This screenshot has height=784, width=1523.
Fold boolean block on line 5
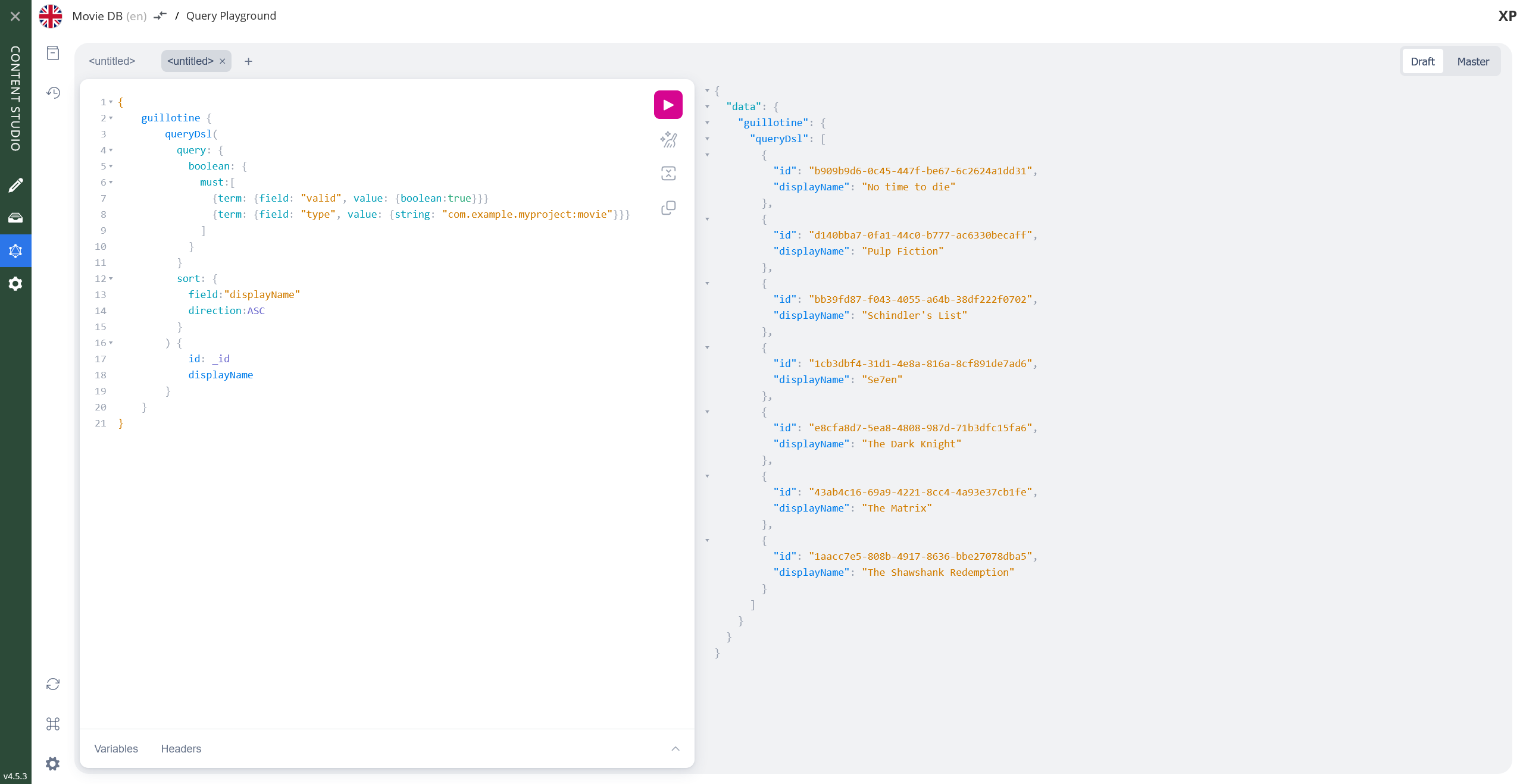pos(111,166)
